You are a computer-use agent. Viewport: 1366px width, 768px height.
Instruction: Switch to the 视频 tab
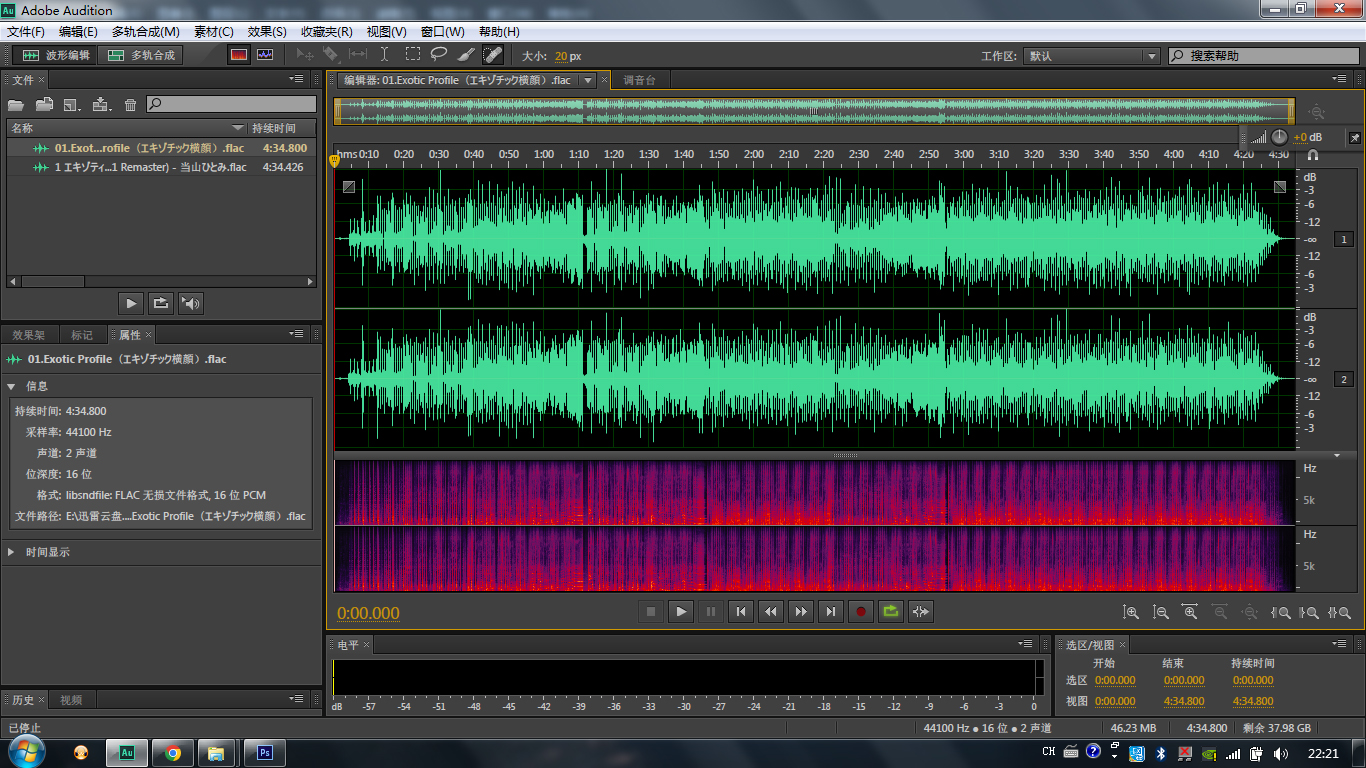[x=71, y=700]
